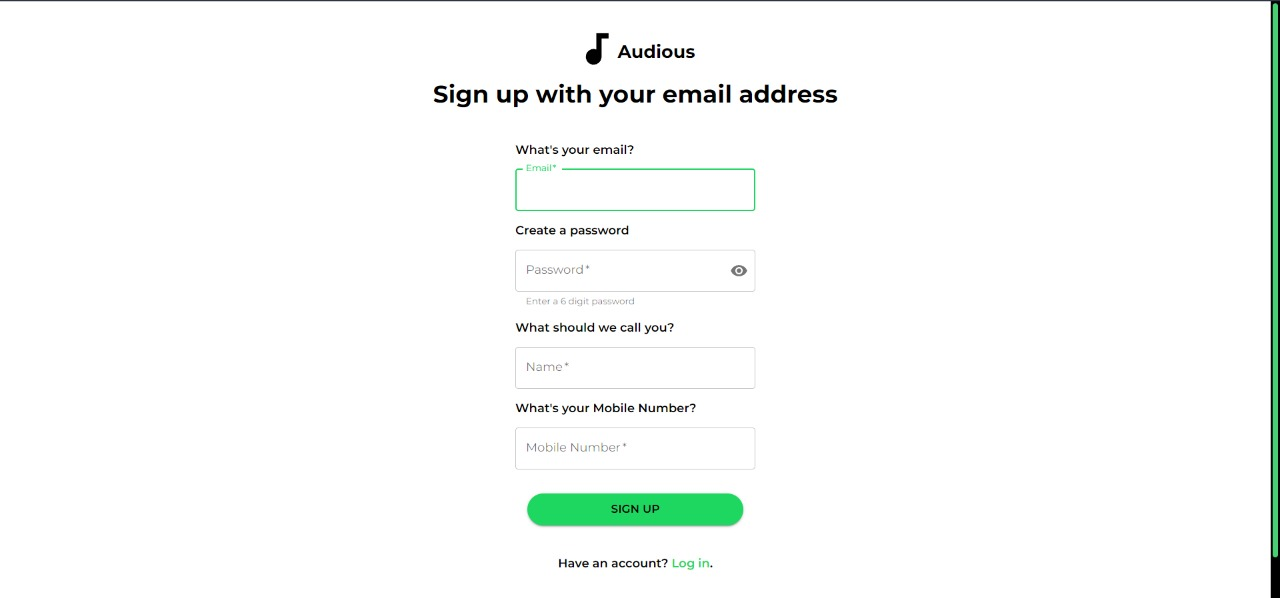This screenshot has height=598, width=1280.
Task: Focus the Name input box
Action: [635, 367]
